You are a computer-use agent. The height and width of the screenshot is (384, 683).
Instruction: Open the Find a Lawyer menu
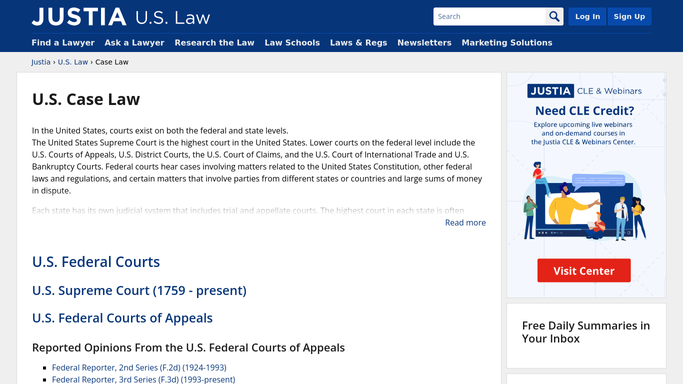click(63, 43)
